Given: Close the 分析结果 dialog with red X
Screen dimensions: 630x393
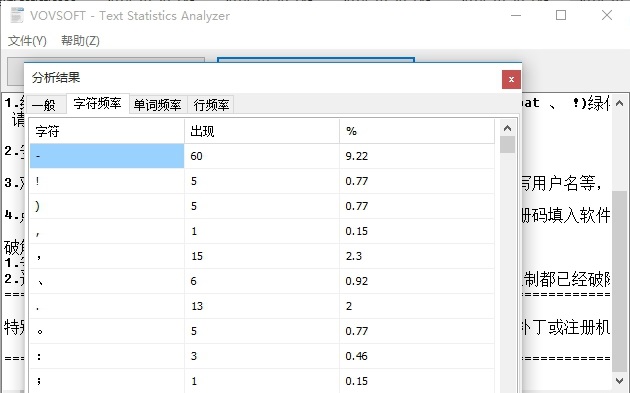Looking at the screenshot, I should tap(511, 80).
